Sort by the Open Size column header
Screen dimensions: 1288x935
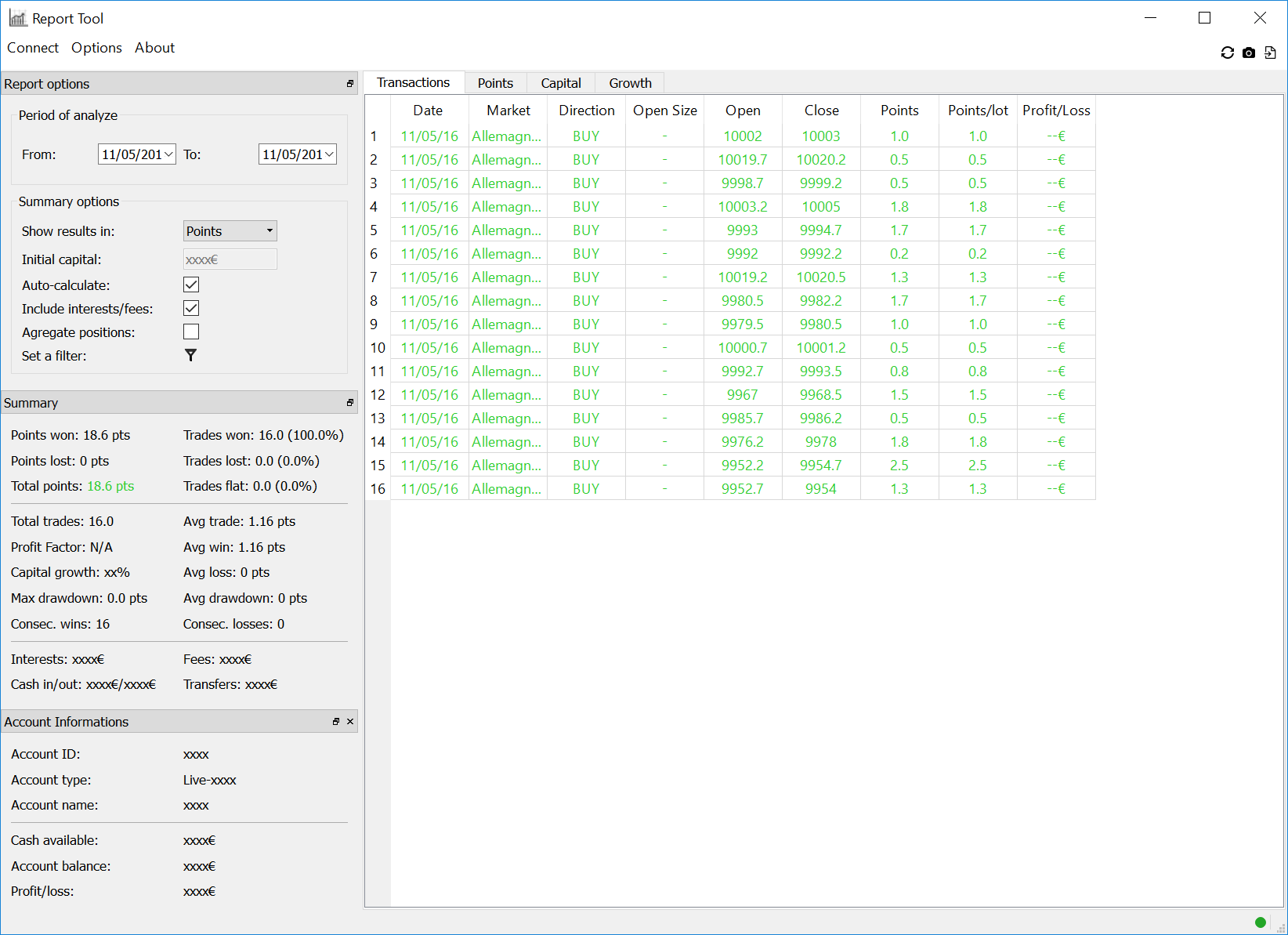[665, 111]
